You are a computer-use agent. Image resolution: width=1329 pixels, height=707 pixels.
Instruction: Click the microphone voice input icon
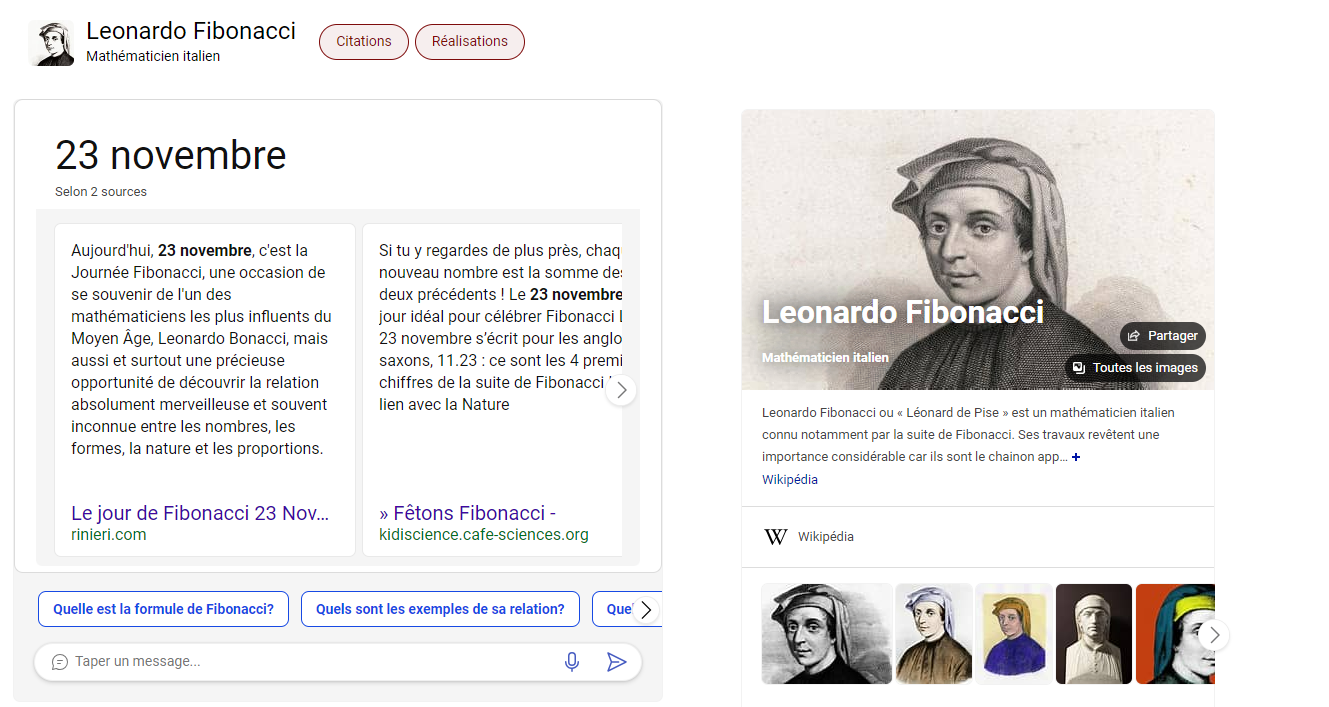point(572,662)
